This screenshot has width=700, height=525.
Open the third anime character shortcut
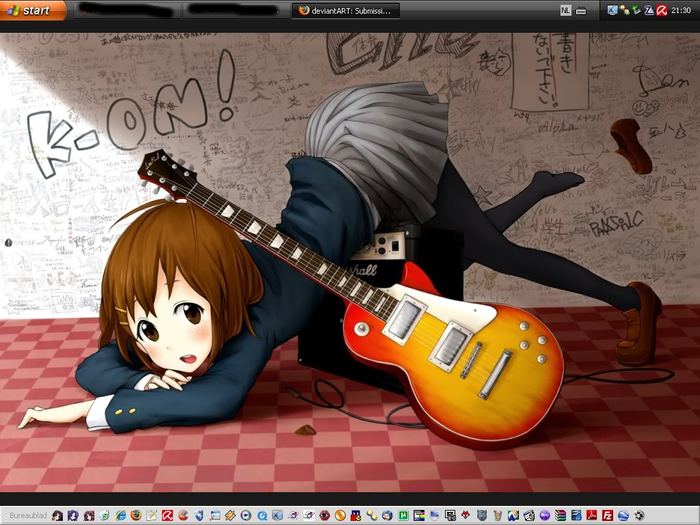(89, 516)
